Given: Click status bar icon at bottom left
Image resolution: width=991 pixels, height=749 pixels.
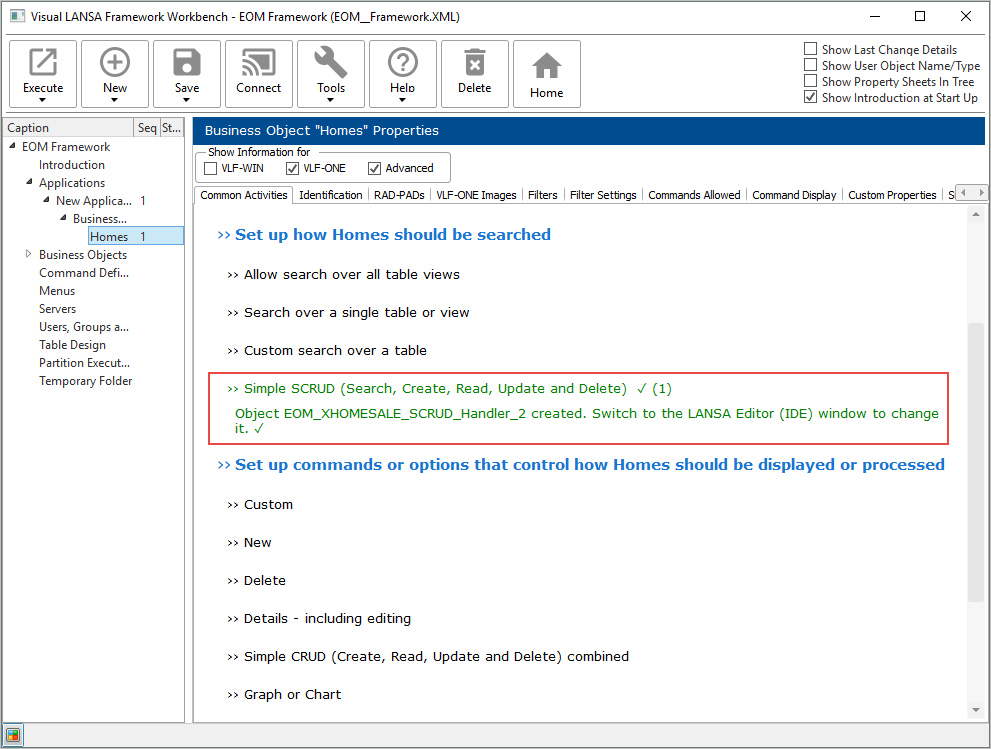Looking at the screenshot, I should 13,735.
